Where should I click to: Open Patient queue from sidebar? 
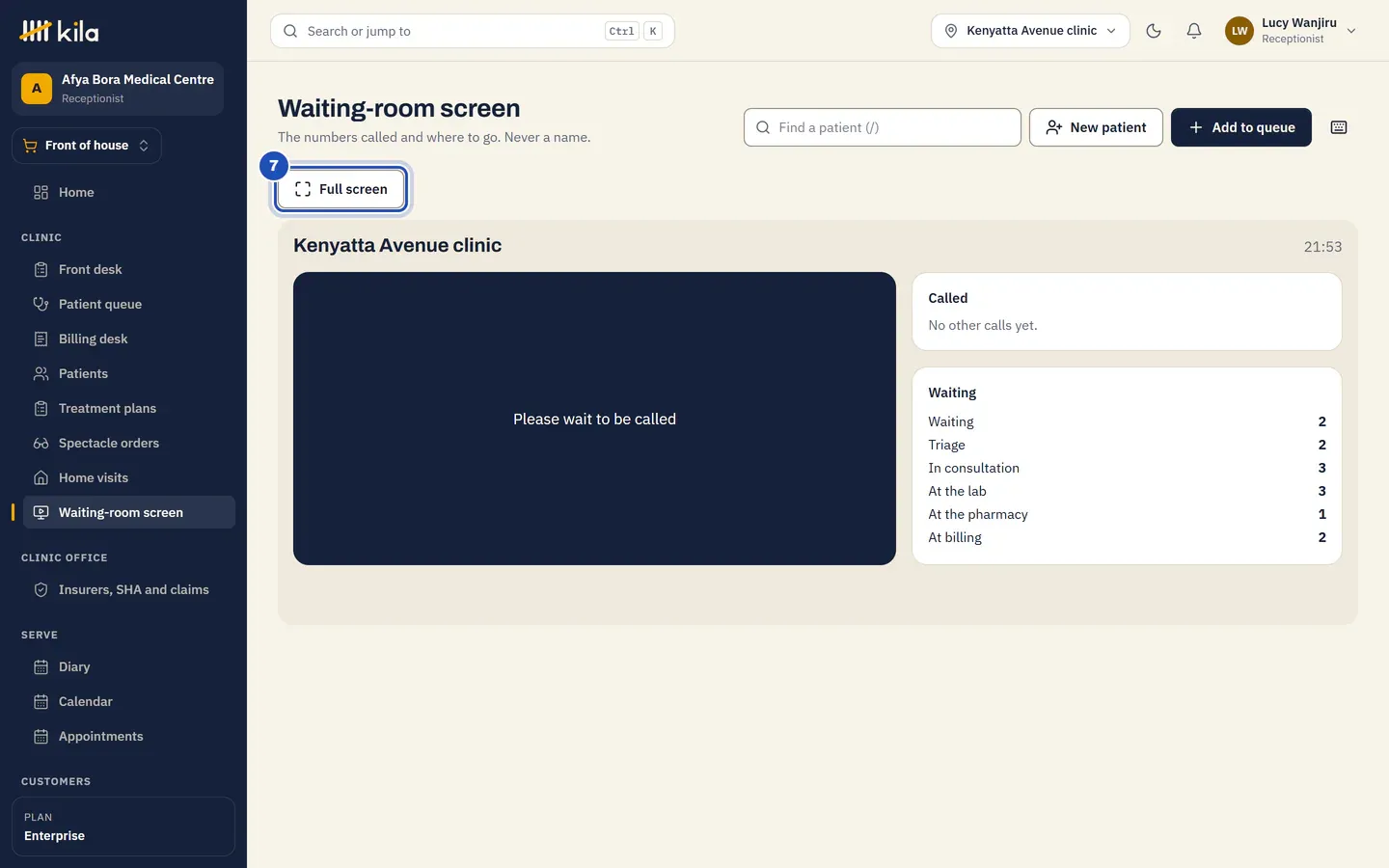click(129, 304)
